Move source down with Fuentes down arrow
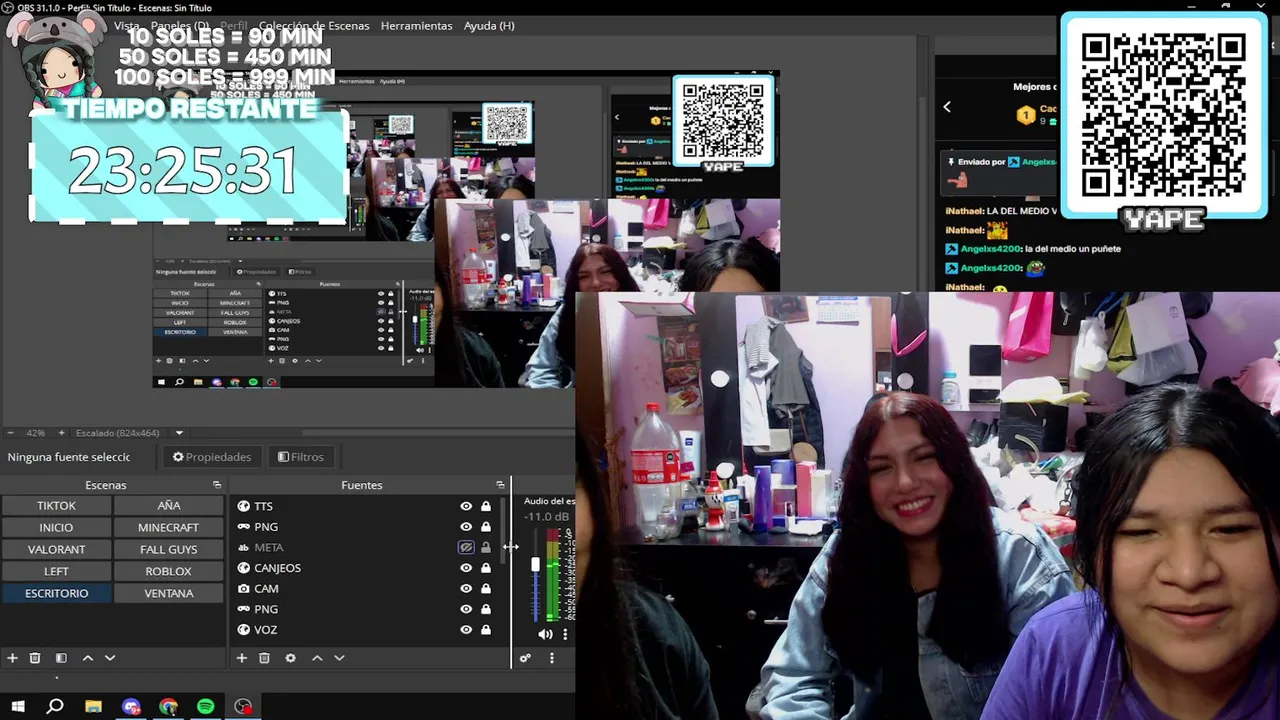The height and width of the screenshot is (720, 1280). click(x=339, y=658)
